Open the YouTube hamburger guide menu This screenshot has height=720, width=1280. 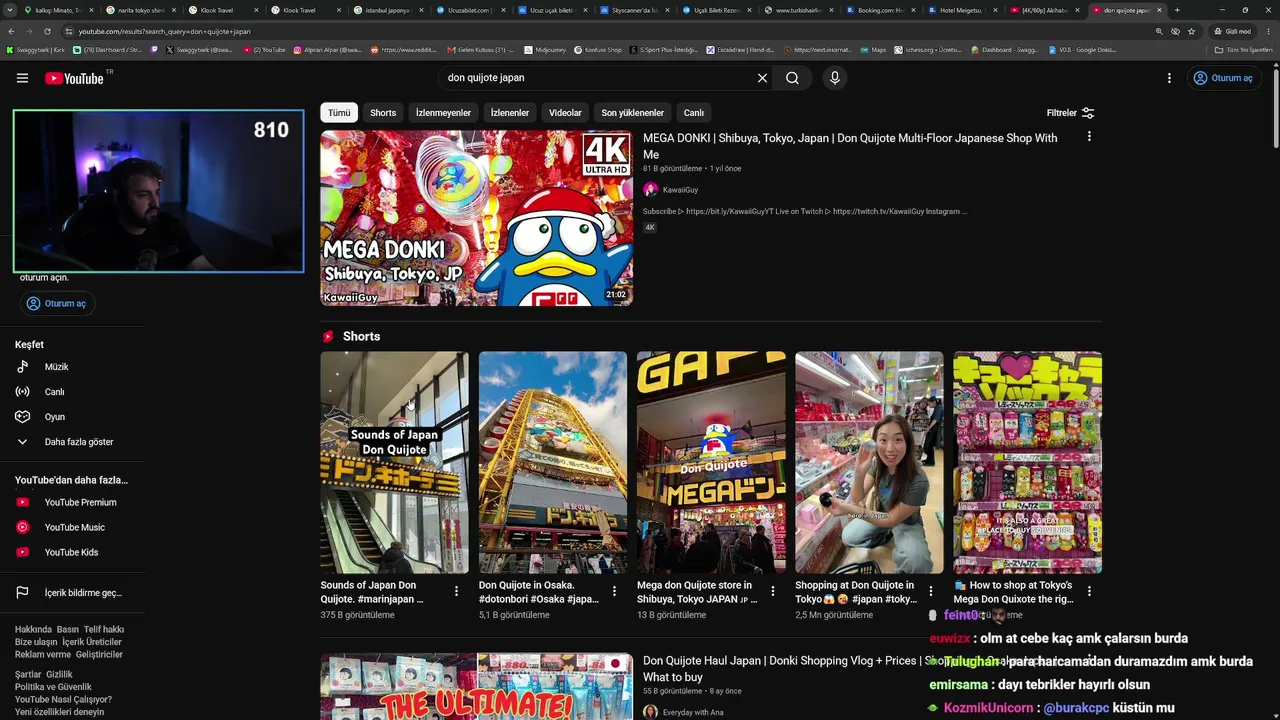tap(22, 78)
